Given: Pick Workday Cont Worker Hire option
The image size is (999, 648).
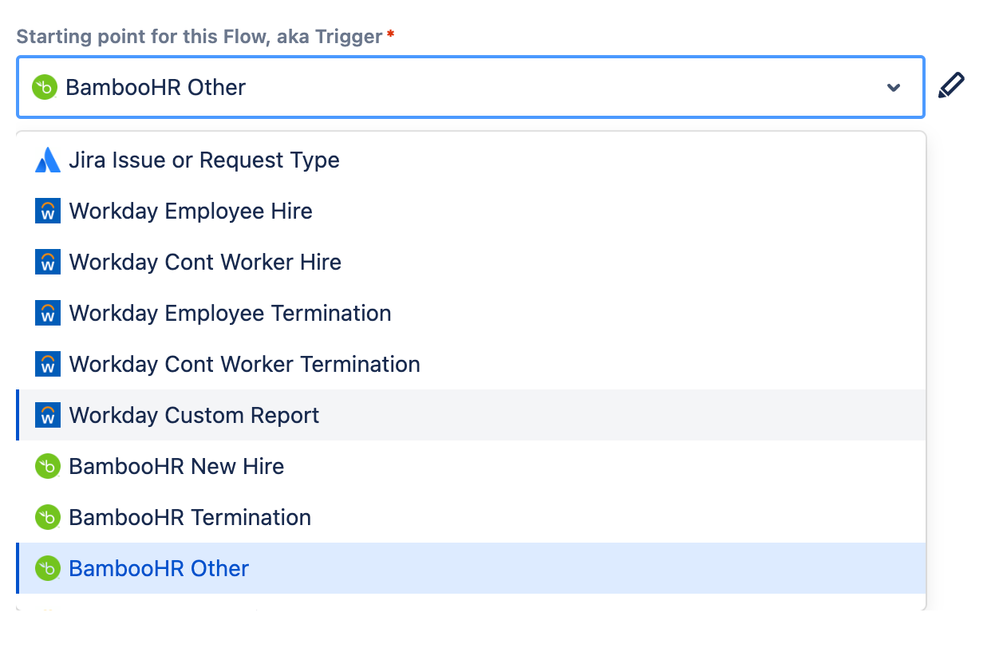Looking at the screenshot, I should point(205,262).
